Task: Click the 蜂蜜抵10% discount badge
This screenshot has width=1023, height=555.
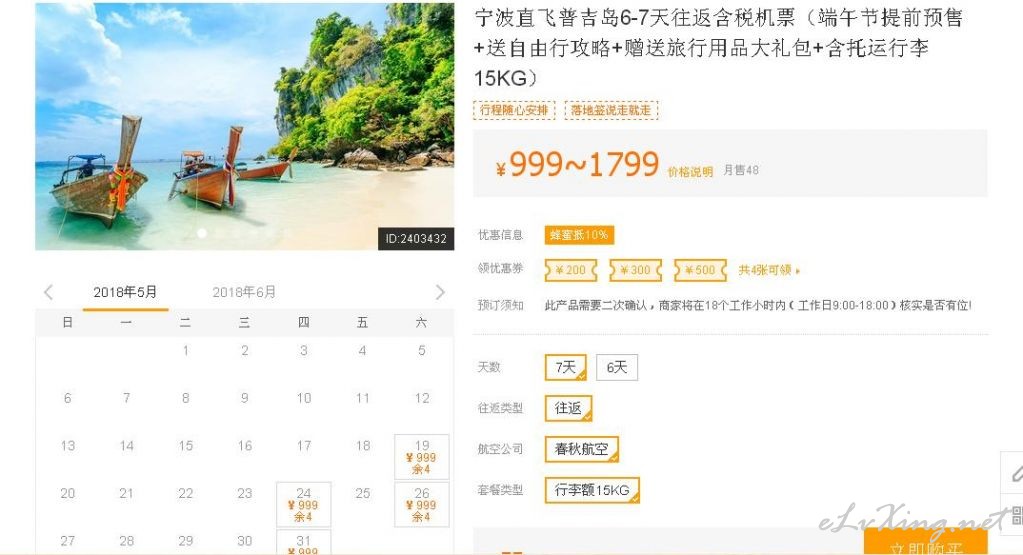Action: (x=579, y=235)
